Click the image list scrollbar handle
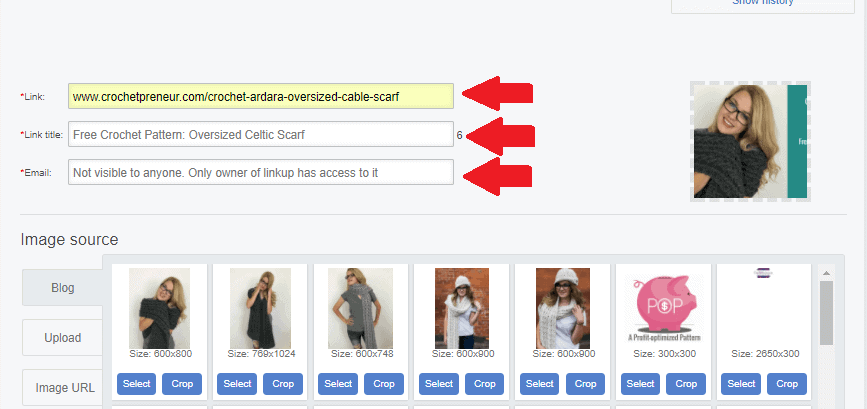 pos(826,313)
